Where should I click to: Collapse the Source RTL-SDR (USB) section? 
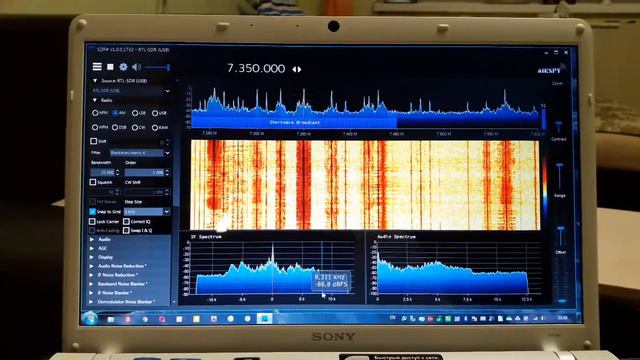click(x=95, y=81)
